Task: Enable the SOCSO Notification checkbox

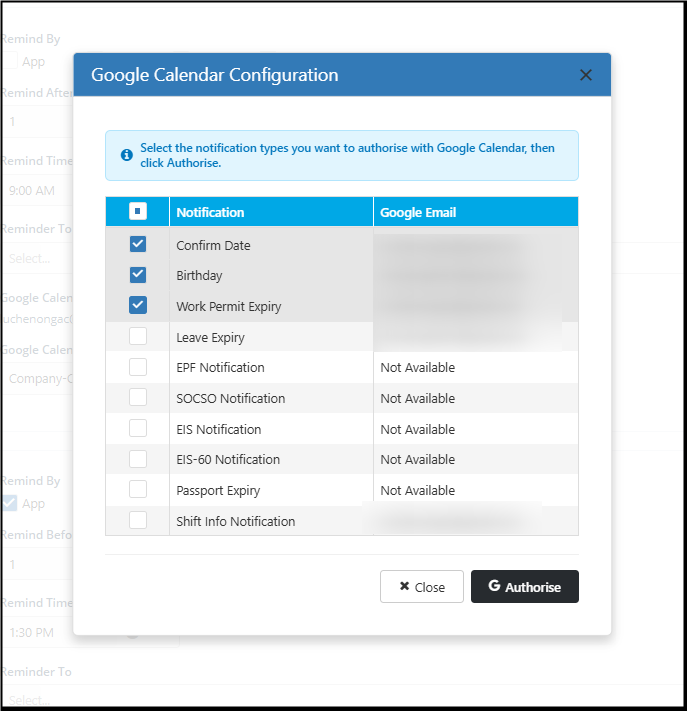Action: pyautogui.click(x=137, y=397)
